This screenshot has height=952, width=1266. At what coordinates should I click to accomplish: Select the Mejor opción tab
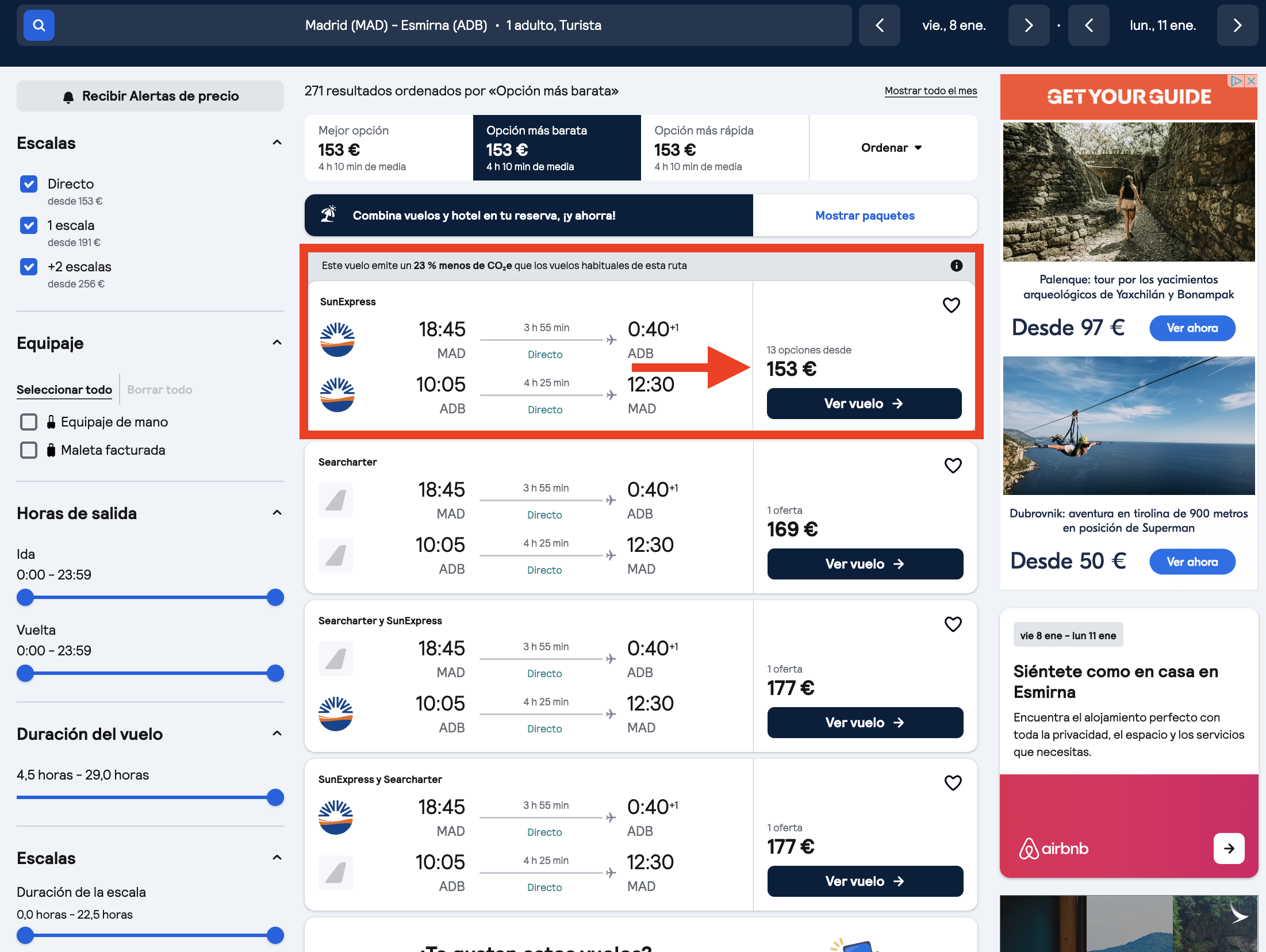[389, 148]
